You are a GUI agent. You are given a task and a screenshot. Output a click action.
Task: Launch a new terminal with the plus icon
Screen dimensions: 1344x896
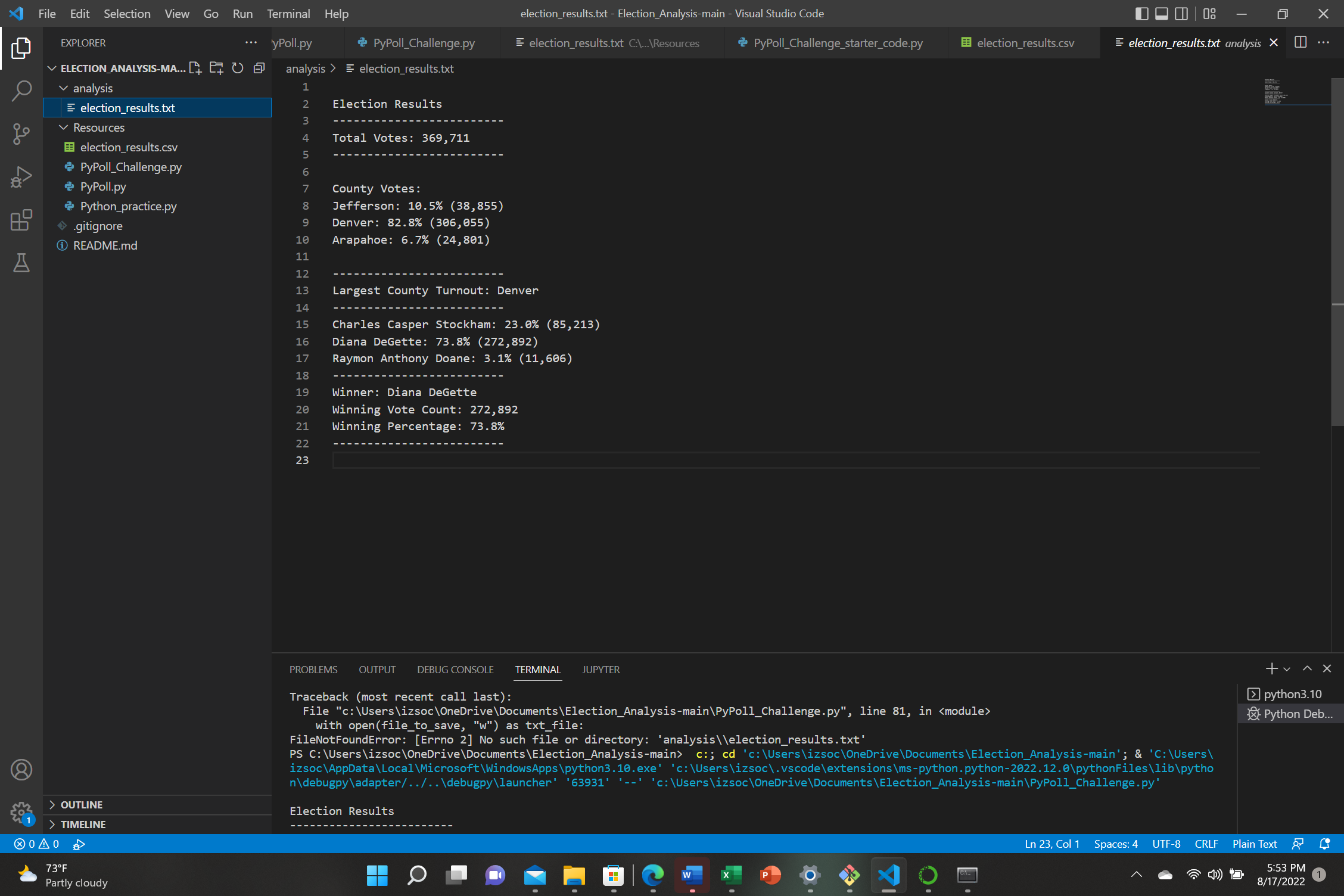point(1272,668)
